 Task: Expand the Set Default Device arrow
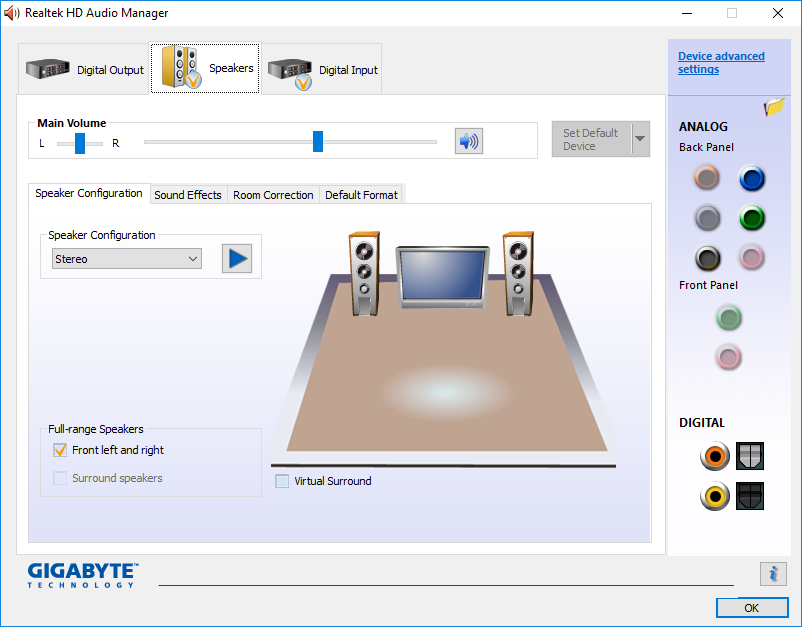pyautogui.click(x=640, y=139)
